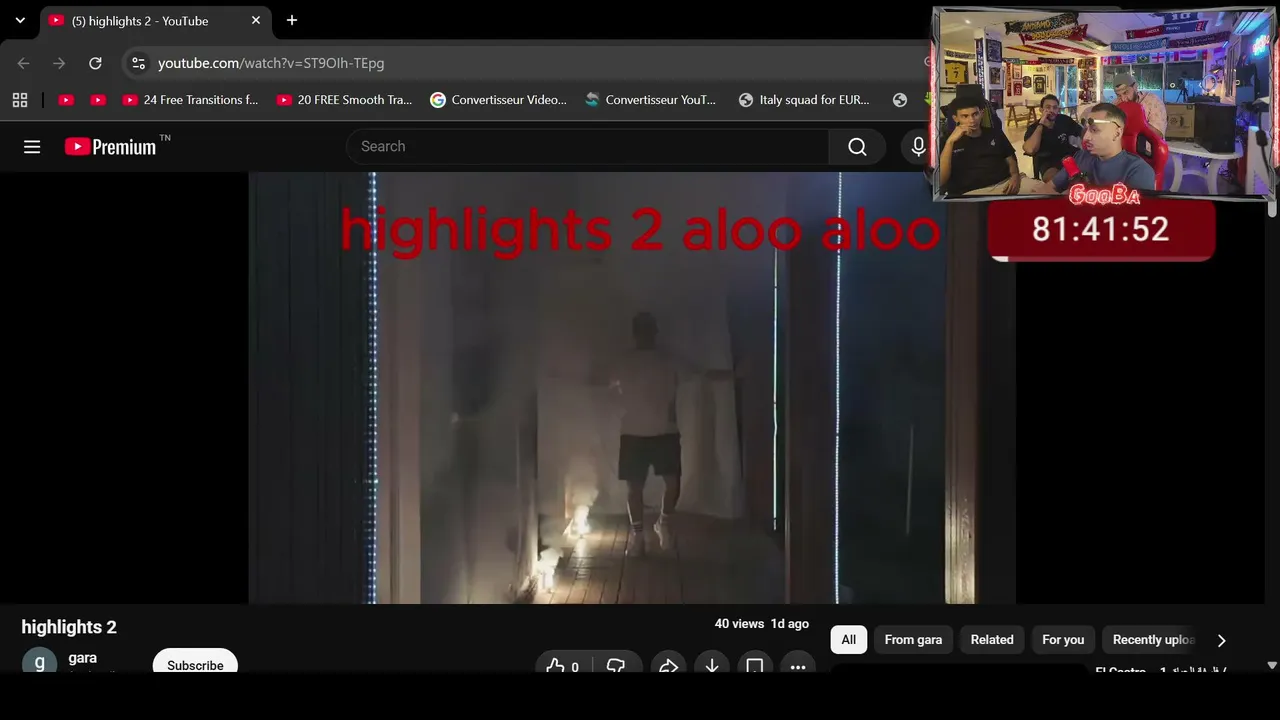The image size is (1280, 720).
Task: Select the For you filter chip
Action: coord(1063,640)
